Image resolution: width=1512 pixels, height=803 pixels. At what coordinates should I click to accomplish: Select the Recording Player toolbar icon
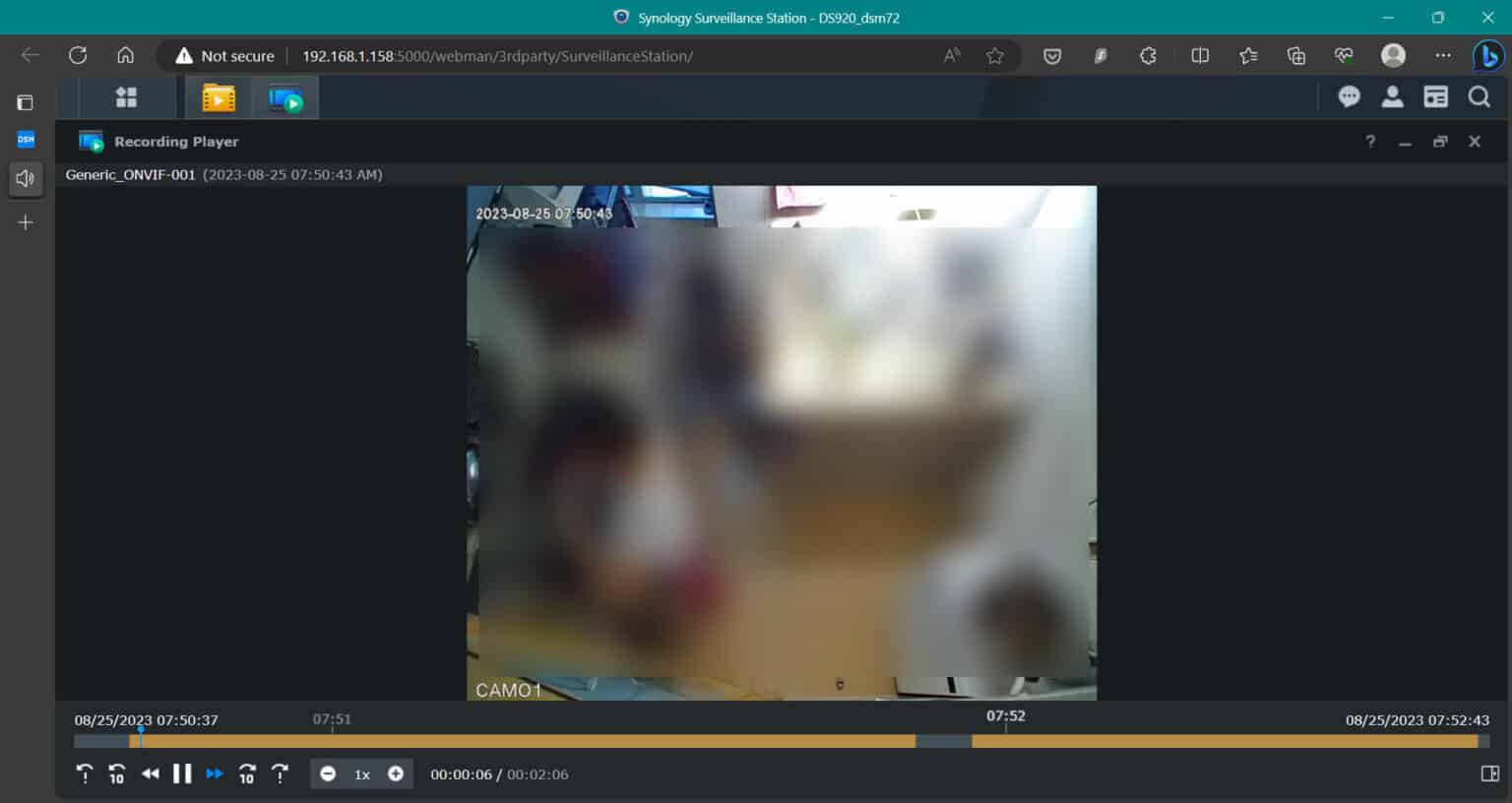[284, 97]
